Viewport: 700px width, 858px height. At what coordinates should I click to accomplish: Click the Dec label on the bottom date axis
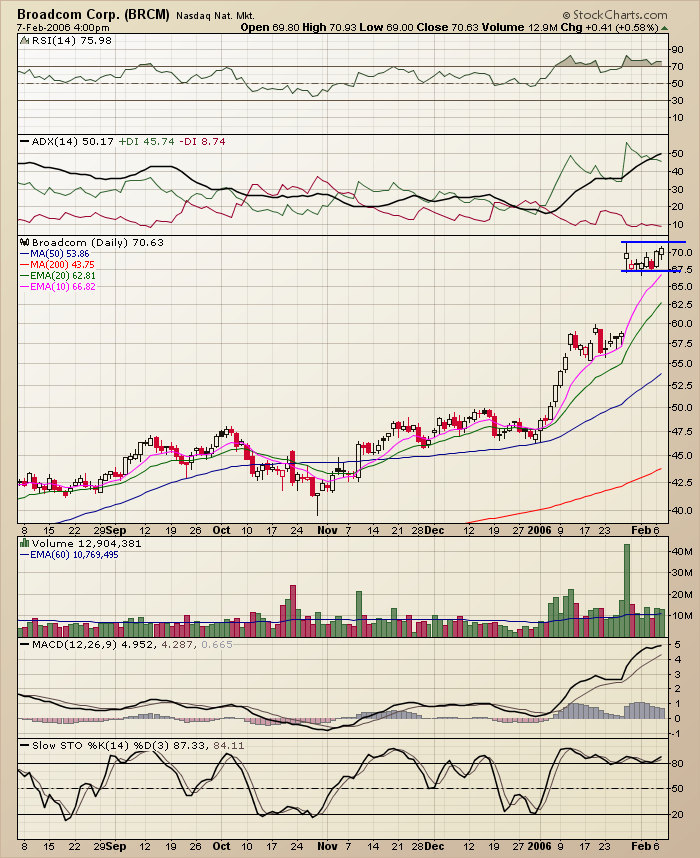(x=435, y=846)
